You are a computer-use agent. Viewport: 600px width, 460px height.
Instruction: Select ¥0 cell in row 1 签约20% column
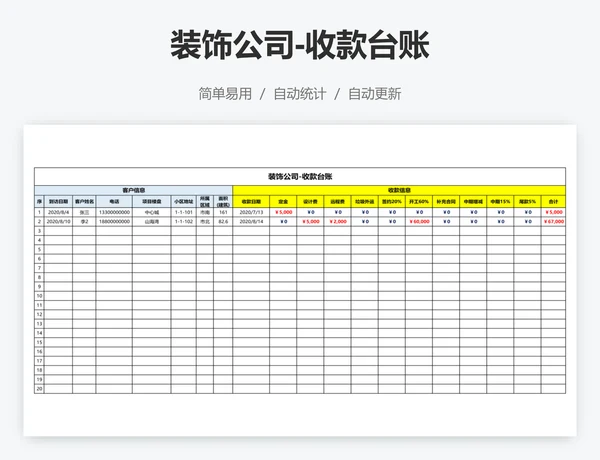pos(392,212)
